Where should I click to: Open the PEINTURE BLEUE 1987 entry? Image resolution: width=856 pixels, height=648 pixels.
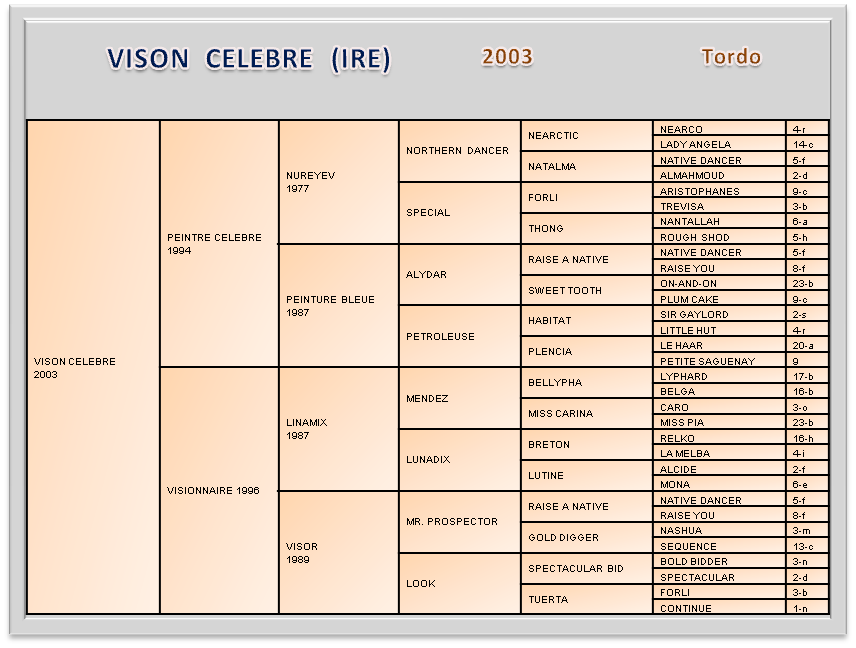pos(338,306)
